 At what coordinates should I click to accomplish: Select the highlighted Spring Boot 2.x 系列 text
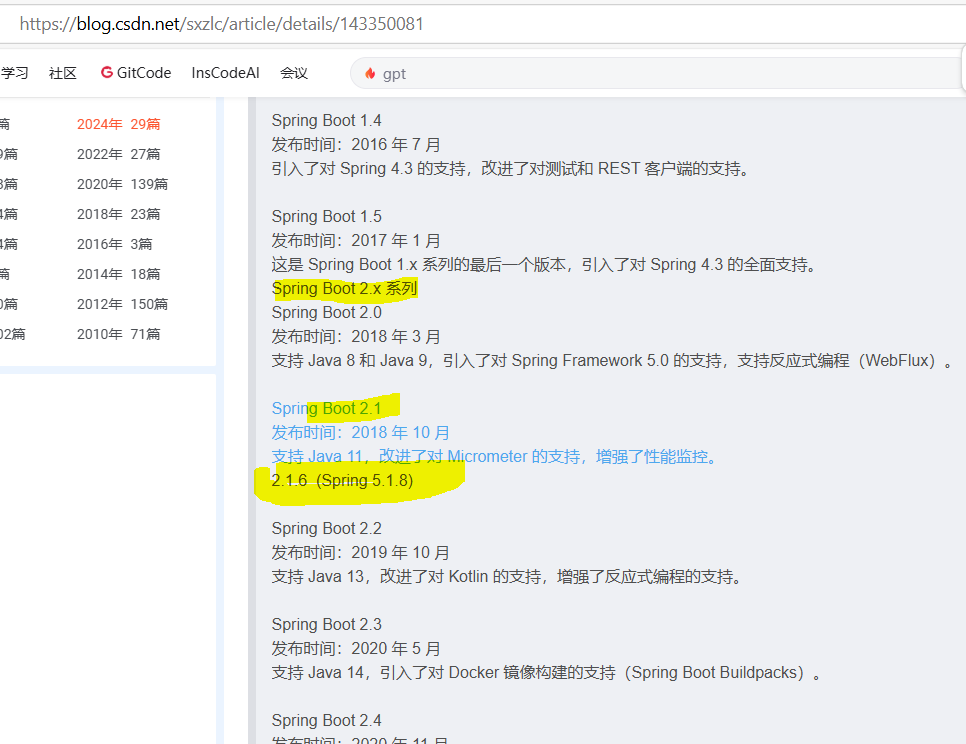pos(343,288)
